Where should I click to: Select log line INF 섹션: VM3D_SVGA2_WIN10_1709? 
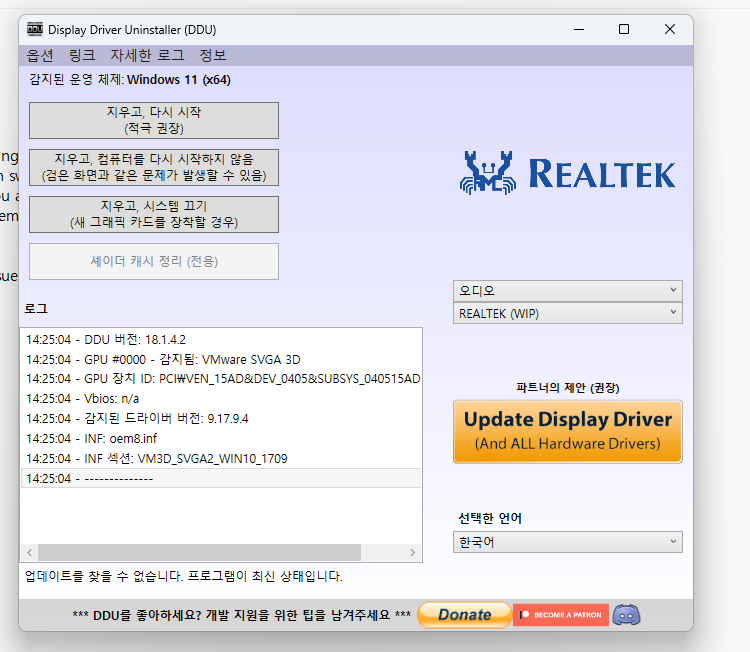pos(221,458)
